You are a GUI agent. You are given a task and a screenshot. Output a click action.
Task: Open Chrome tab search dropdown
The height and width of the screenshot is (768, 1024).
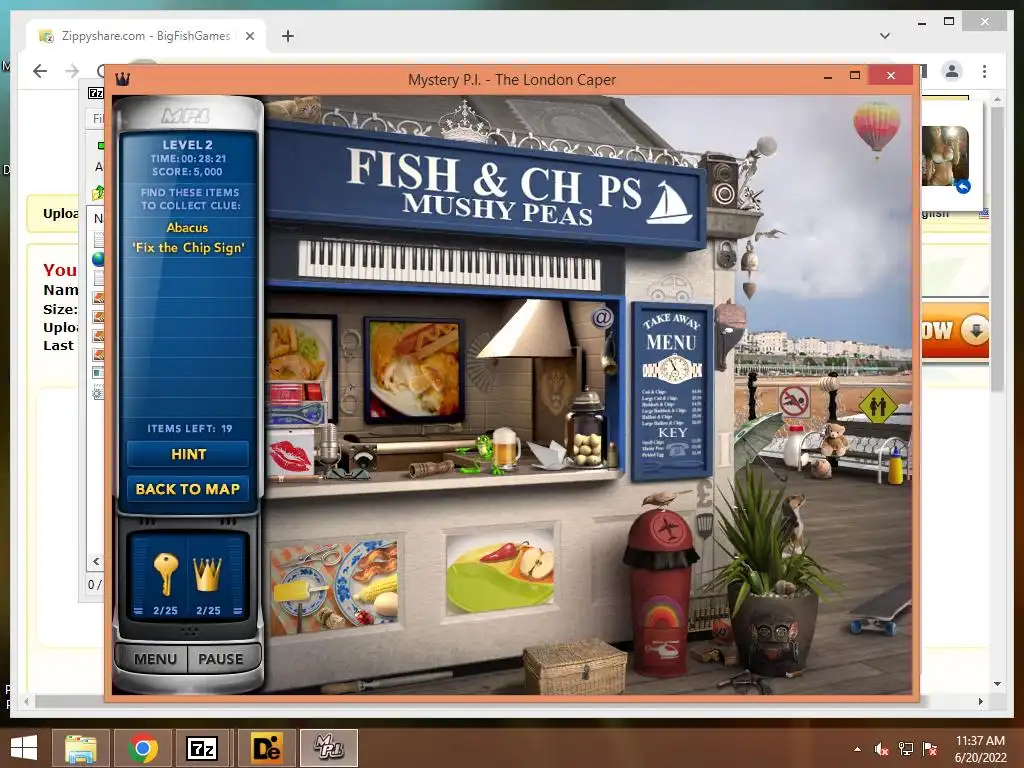(x=884, y=36)
